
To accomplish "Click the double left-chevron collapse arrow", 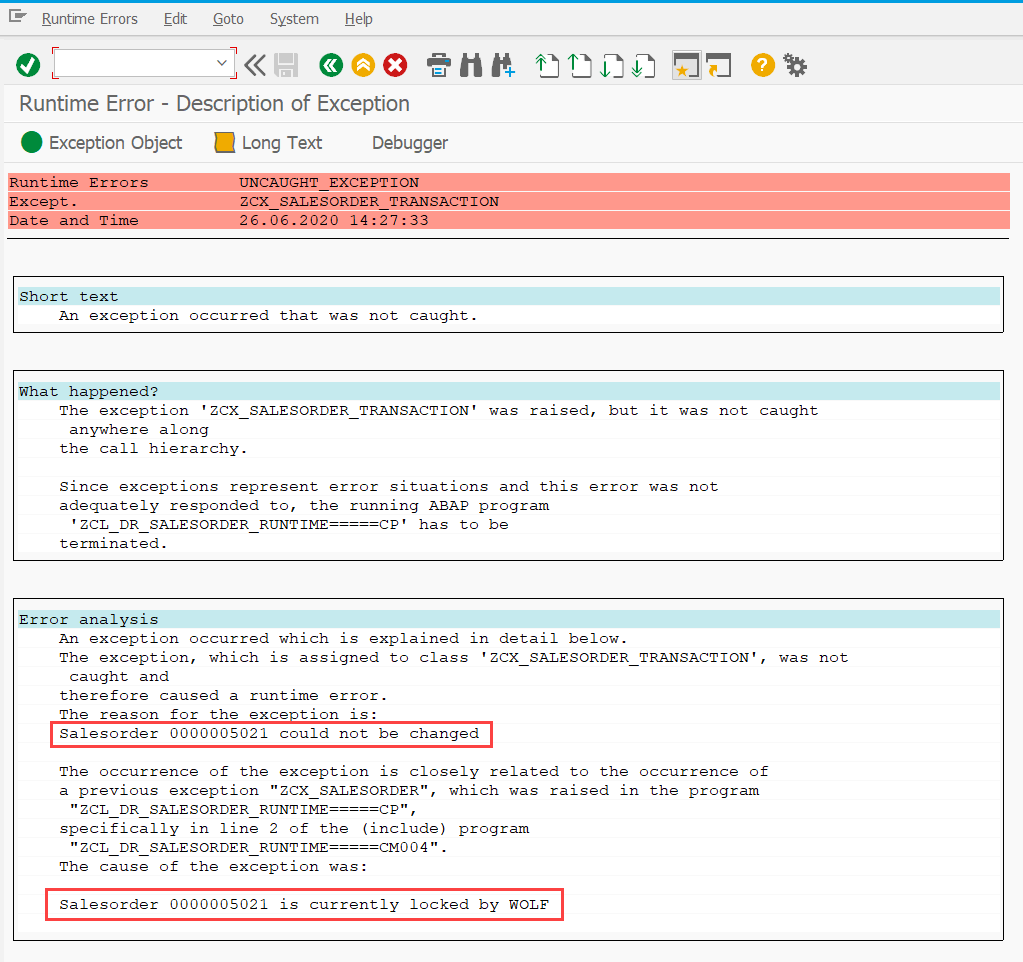I will pos(254,65).
